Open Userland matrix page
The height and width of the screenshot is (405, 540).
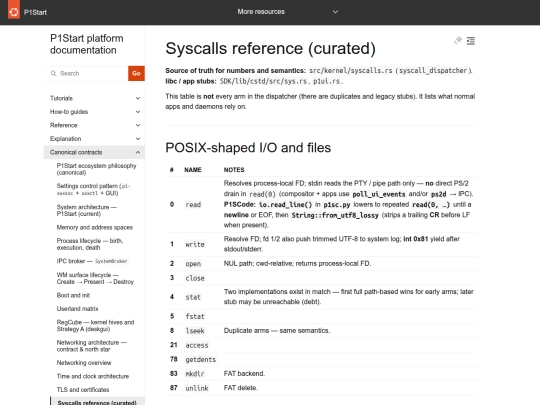(77, 309)
